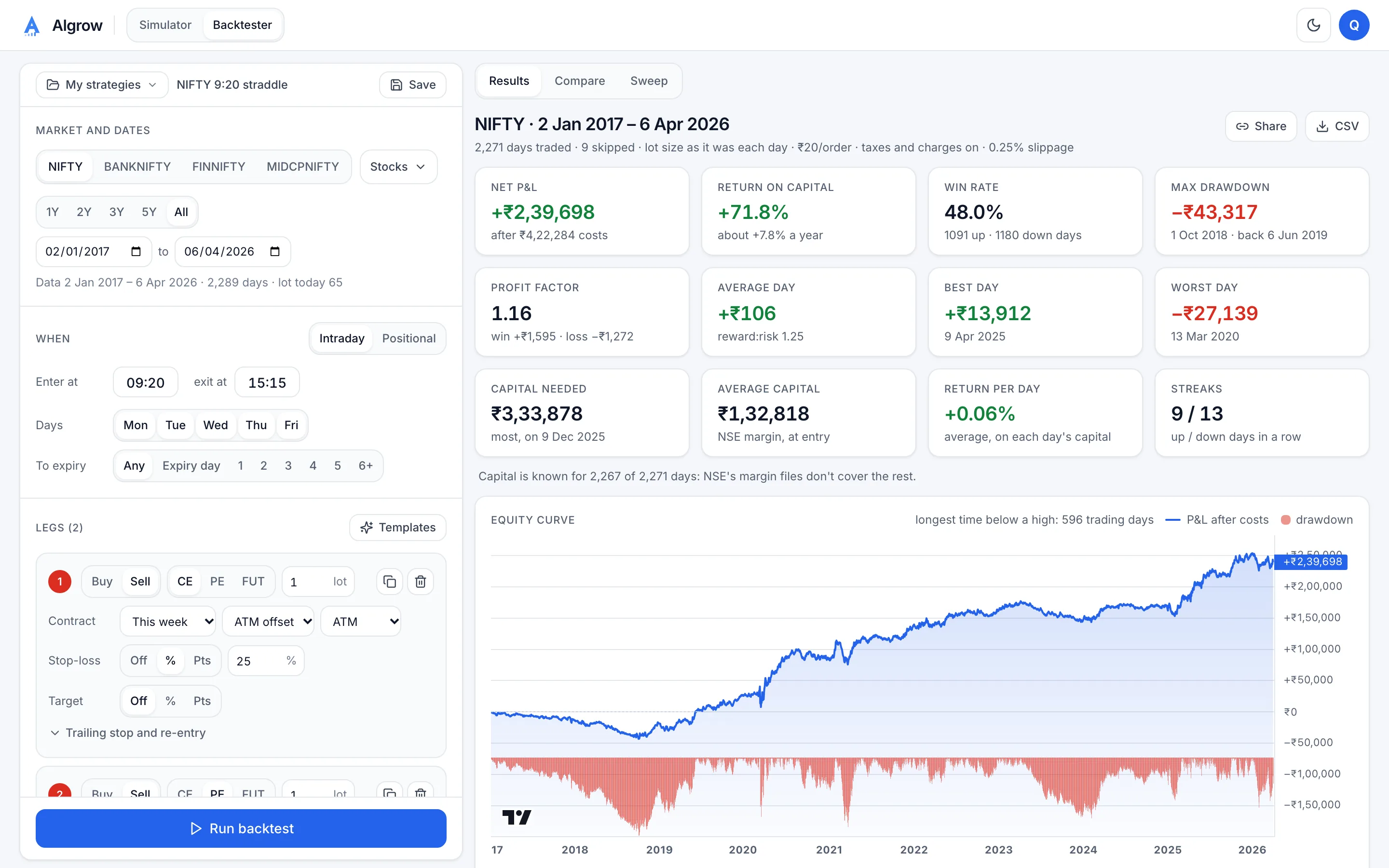This screenshot has width=1389, height=868.
Task: Save the strategy
Action: tap(413, 85)
